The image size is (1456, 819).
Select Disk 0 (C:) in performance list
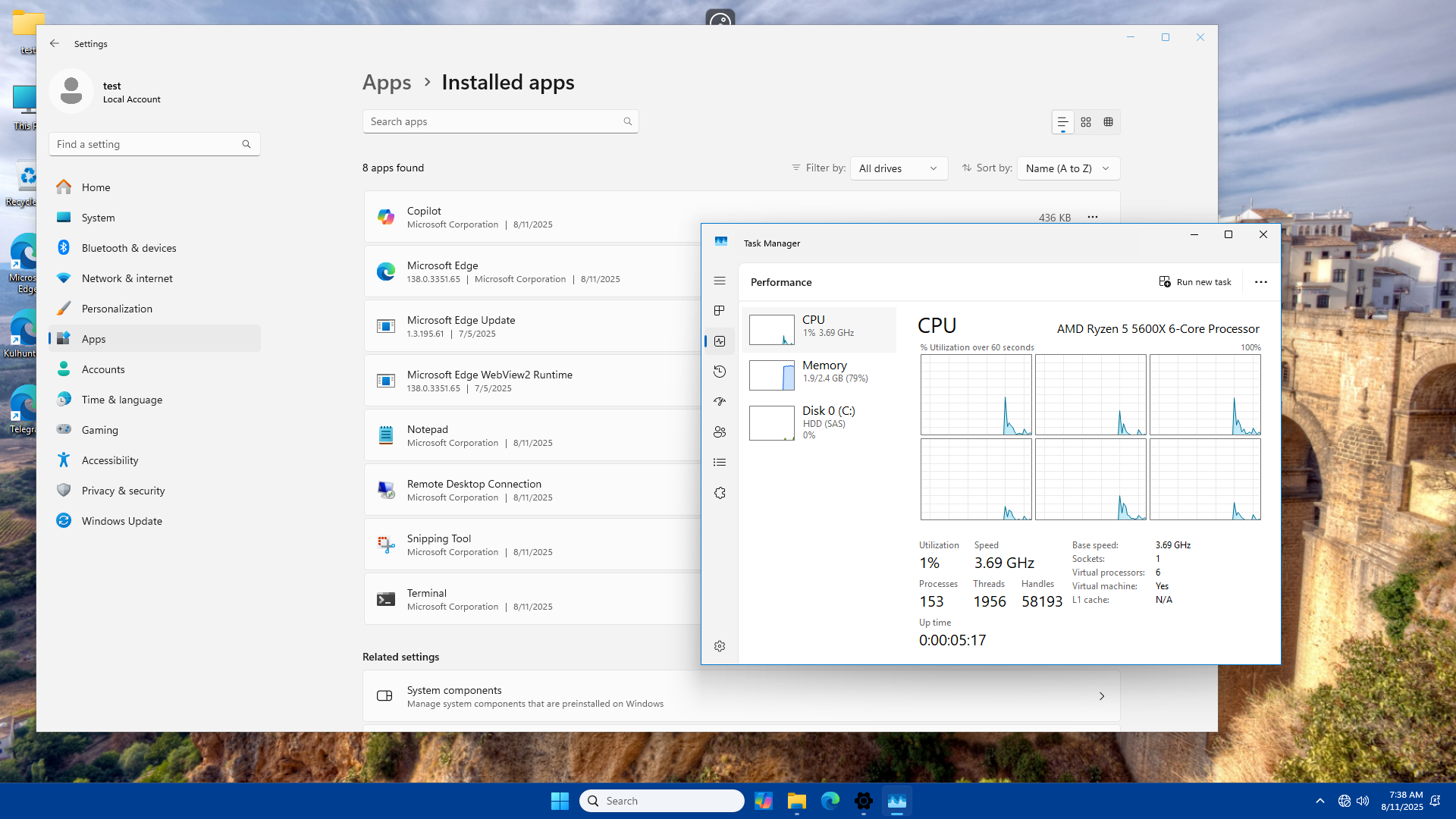[819, 422]
